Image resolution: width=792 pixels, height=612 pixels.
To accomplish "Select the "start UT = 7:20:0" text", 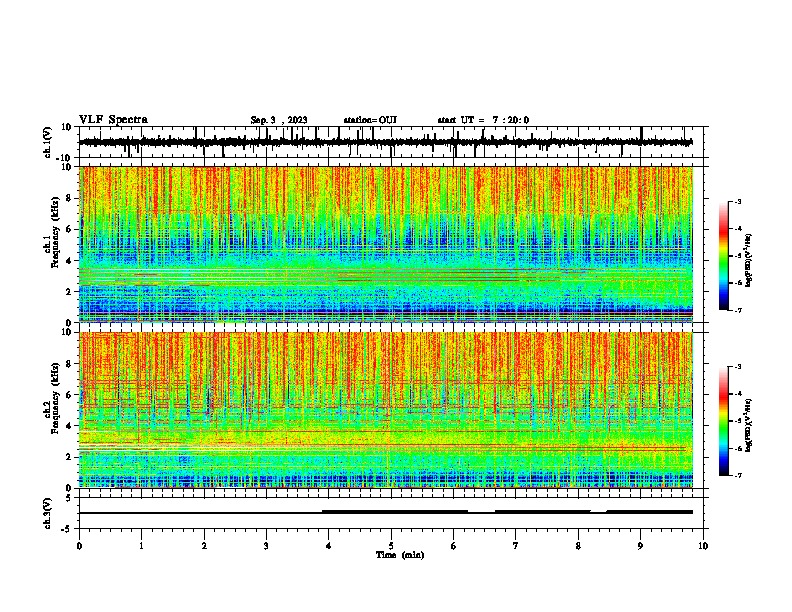I will [x=483, y=120].
